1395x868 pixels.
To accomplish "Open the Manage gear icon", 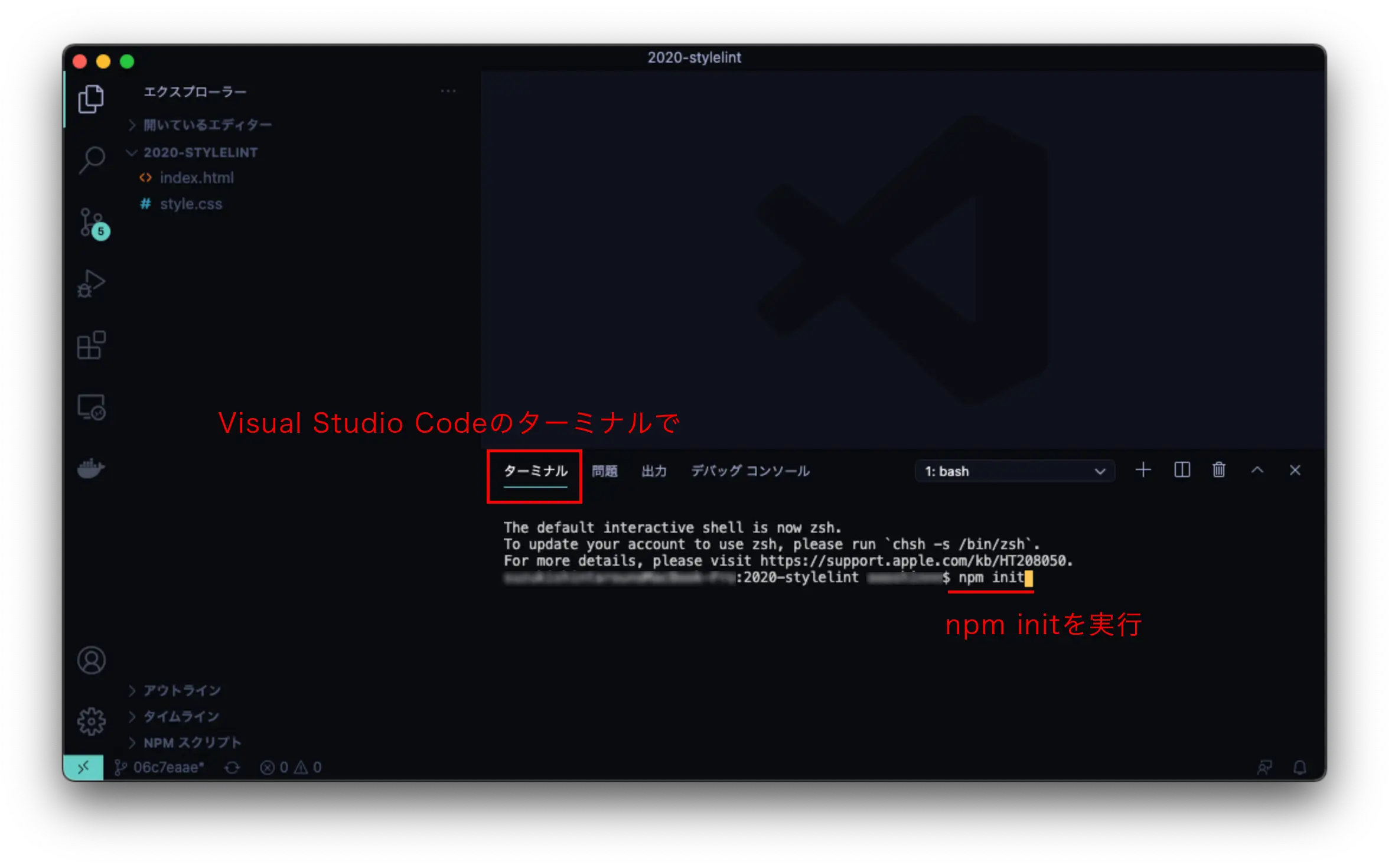I will (92, 721).
